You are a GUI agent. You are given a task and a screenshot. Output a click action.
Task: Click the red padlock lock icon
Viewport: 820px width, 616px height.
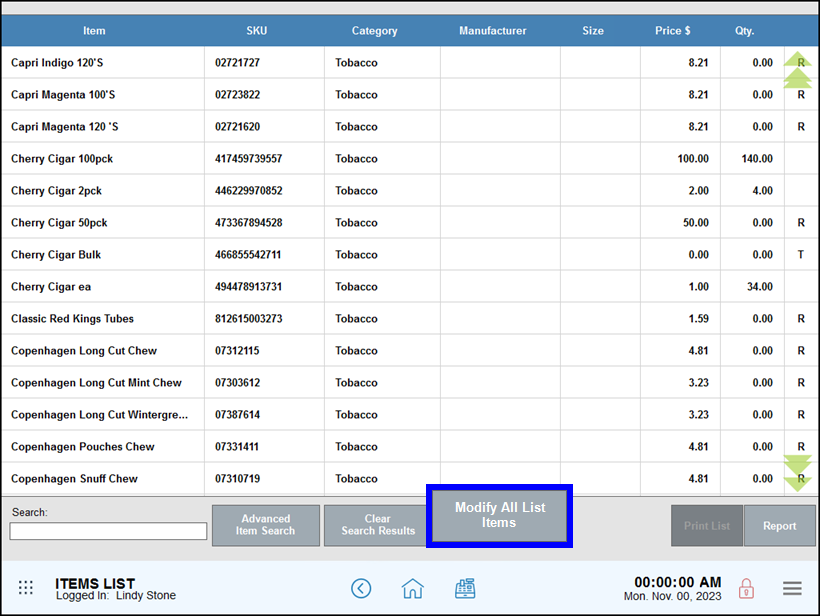(746, 588)
